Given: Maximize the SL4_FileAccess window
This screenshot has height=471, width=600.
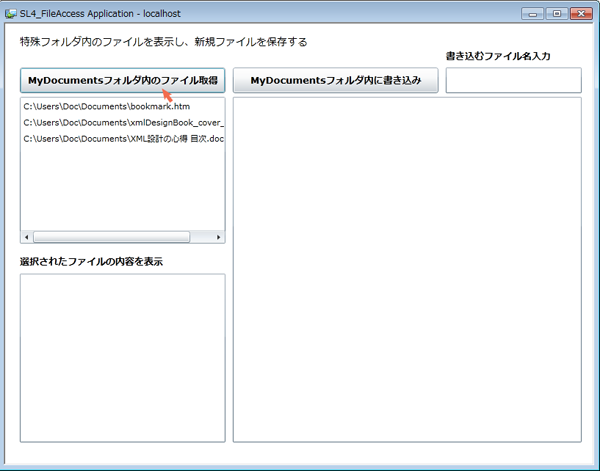Looking at the screenshot, I should click(x=557, y=14).
